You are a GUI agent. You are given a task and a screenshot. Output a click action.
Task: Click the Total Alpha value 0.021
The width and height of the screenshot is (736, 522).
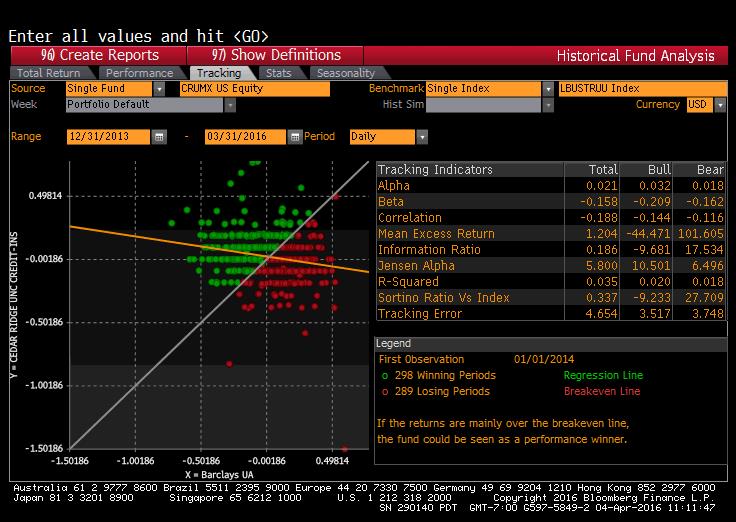(602, 186)
